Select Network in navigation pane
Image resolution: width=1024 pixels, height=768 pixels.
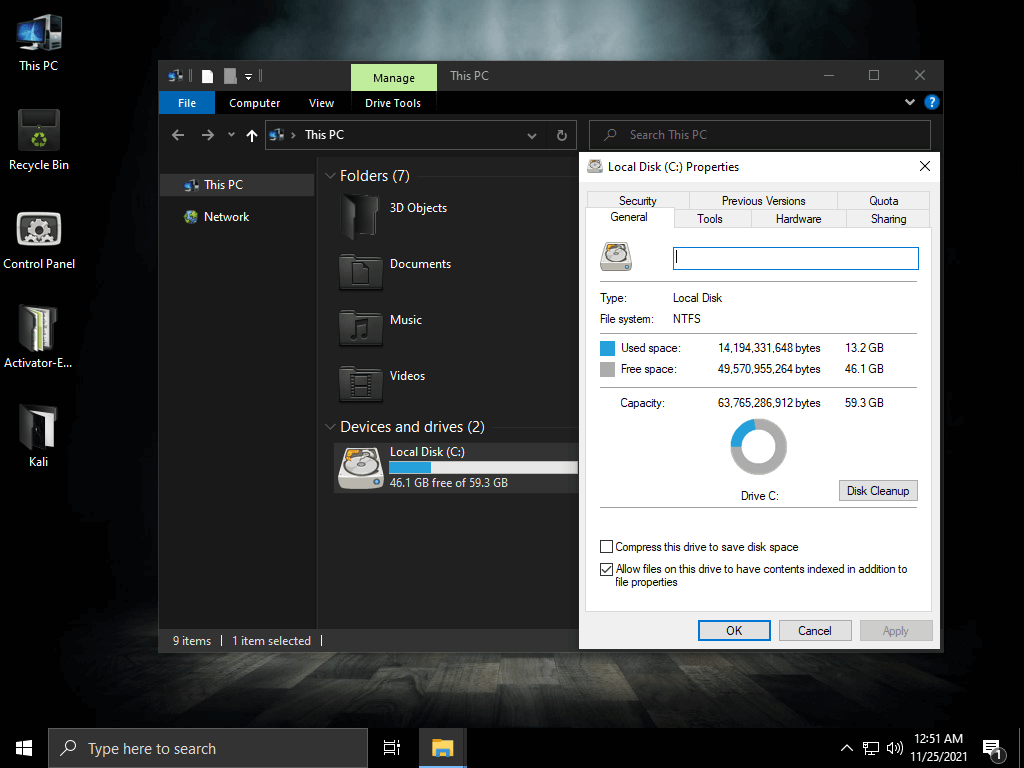point(226,217)
